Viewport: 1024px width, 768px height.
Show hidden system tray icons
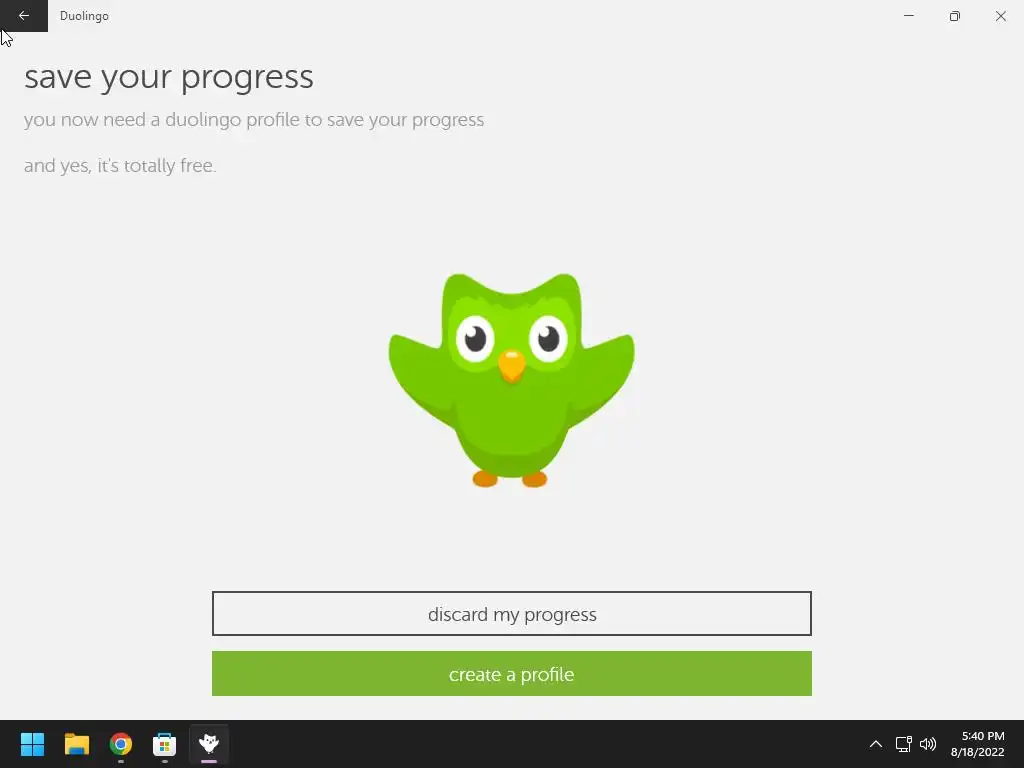876,744
